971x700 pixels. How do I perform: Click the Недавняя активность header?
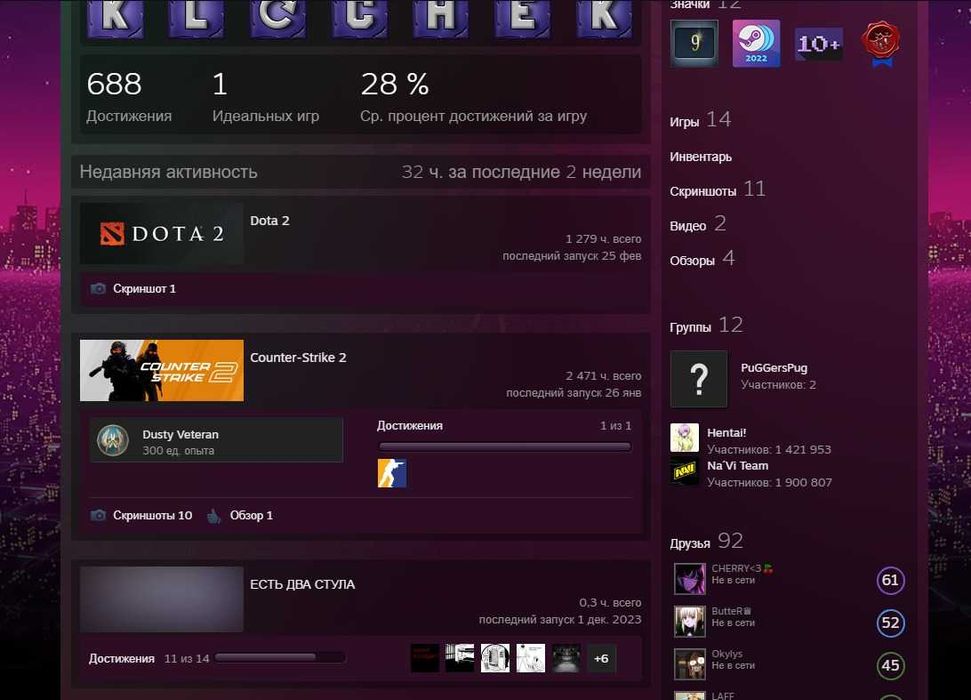pos(168,172)
